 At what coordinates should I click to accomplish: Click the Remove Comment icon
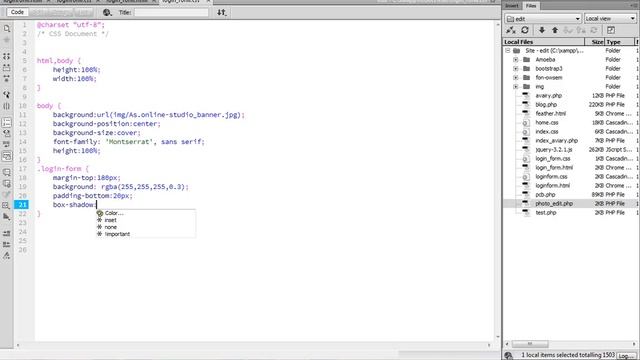point(7,184)
